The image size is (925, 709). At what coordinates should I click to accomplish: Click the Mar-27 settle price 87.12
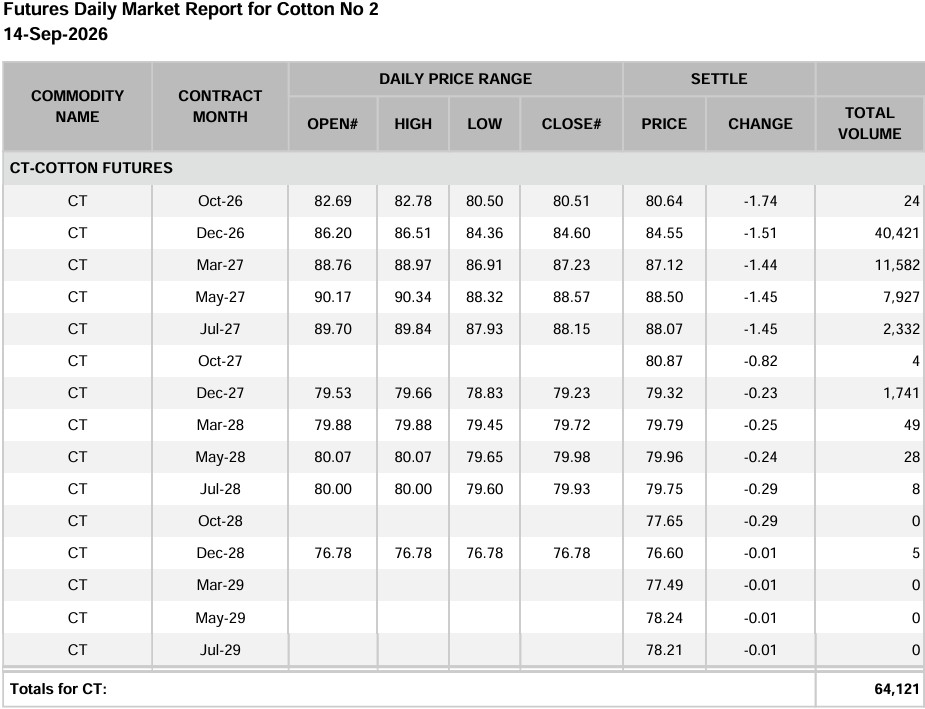[664, 265]
